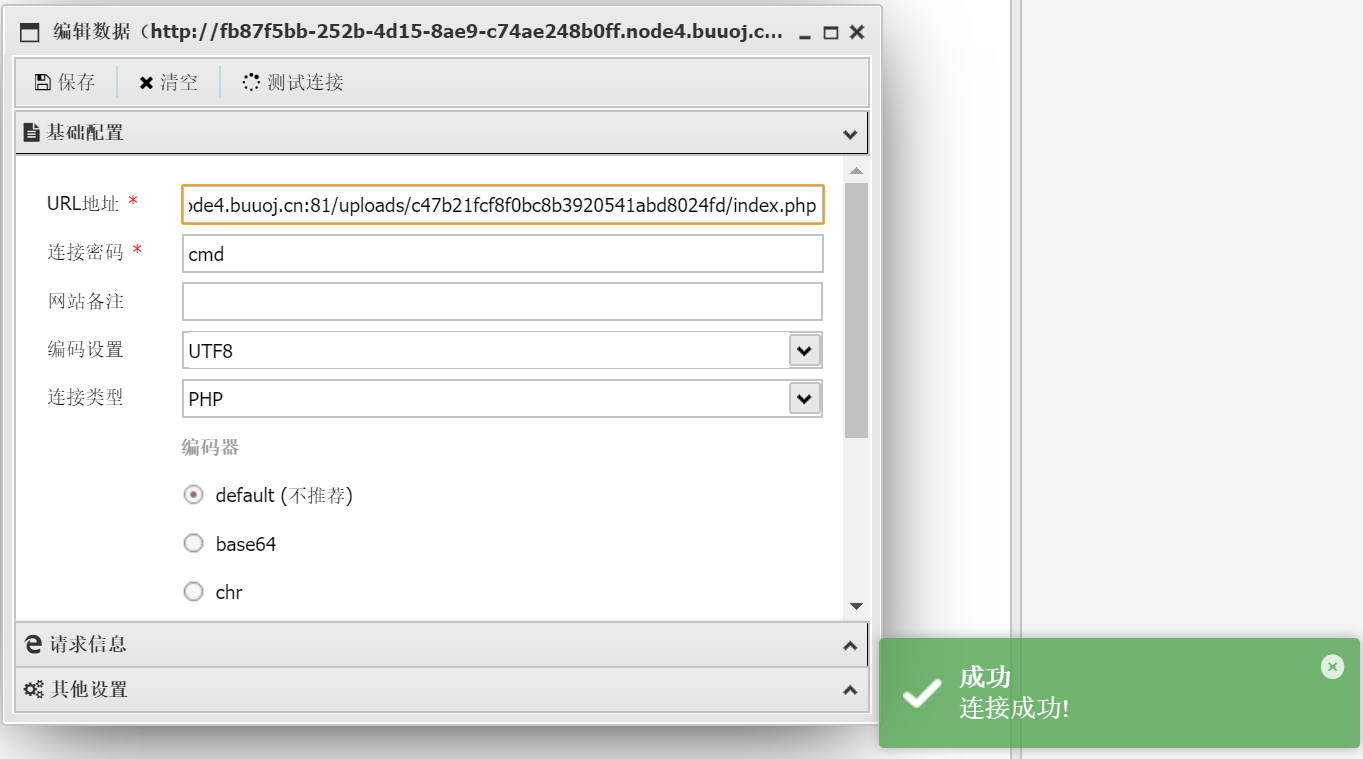This screenshot has height=759, width=1363.
Task: Select the base64 encoder radio
Action: 194,543
